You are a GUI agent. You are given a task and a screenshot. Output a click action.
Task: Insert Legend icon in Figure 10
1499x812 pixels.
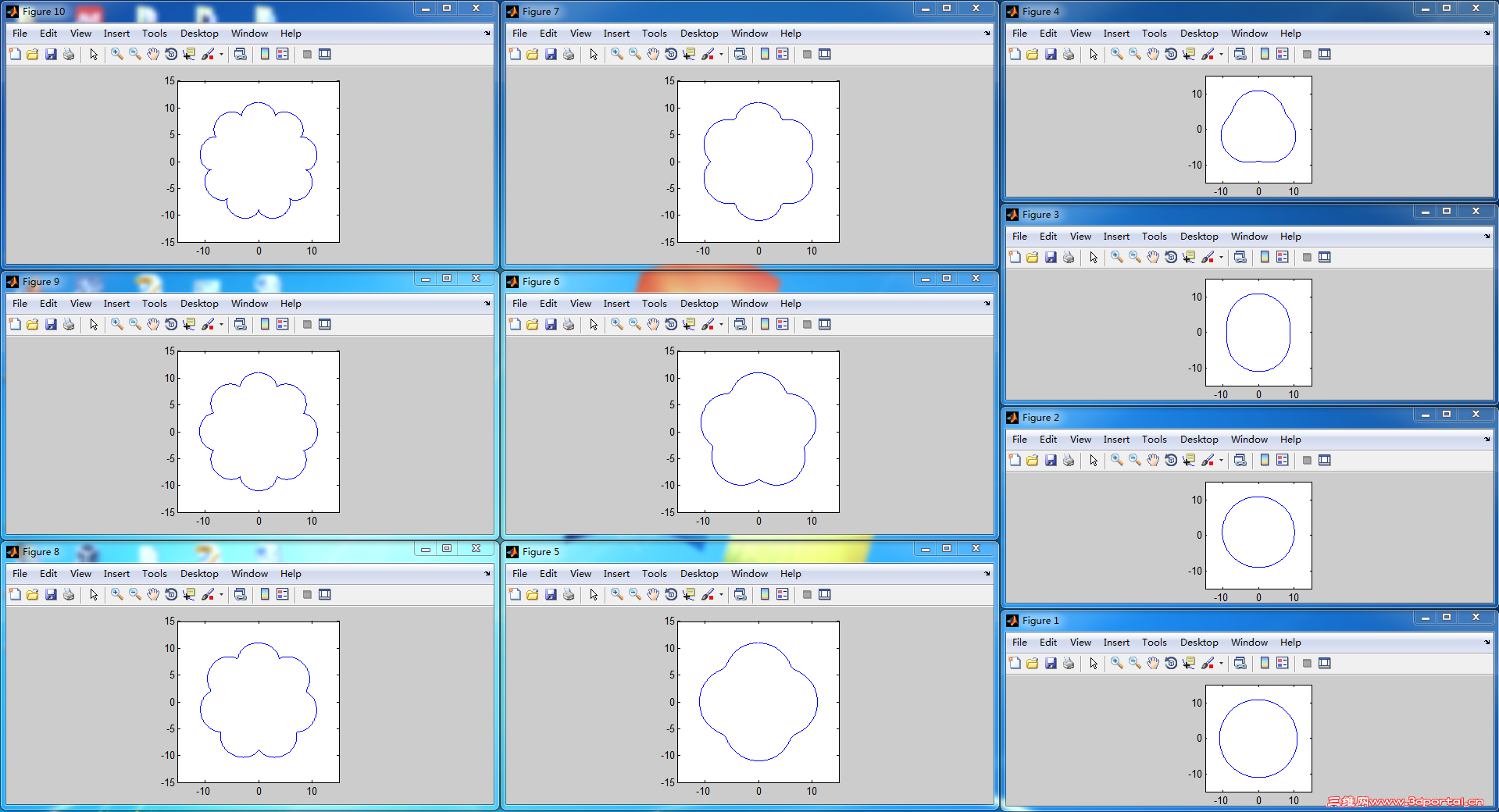click(283, 54)
